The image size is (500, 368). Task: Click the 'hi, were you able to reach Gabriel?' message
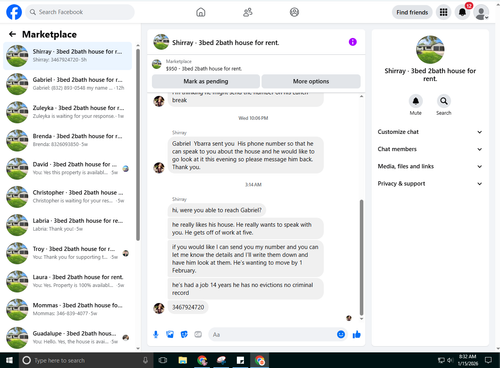pos(217,210)
